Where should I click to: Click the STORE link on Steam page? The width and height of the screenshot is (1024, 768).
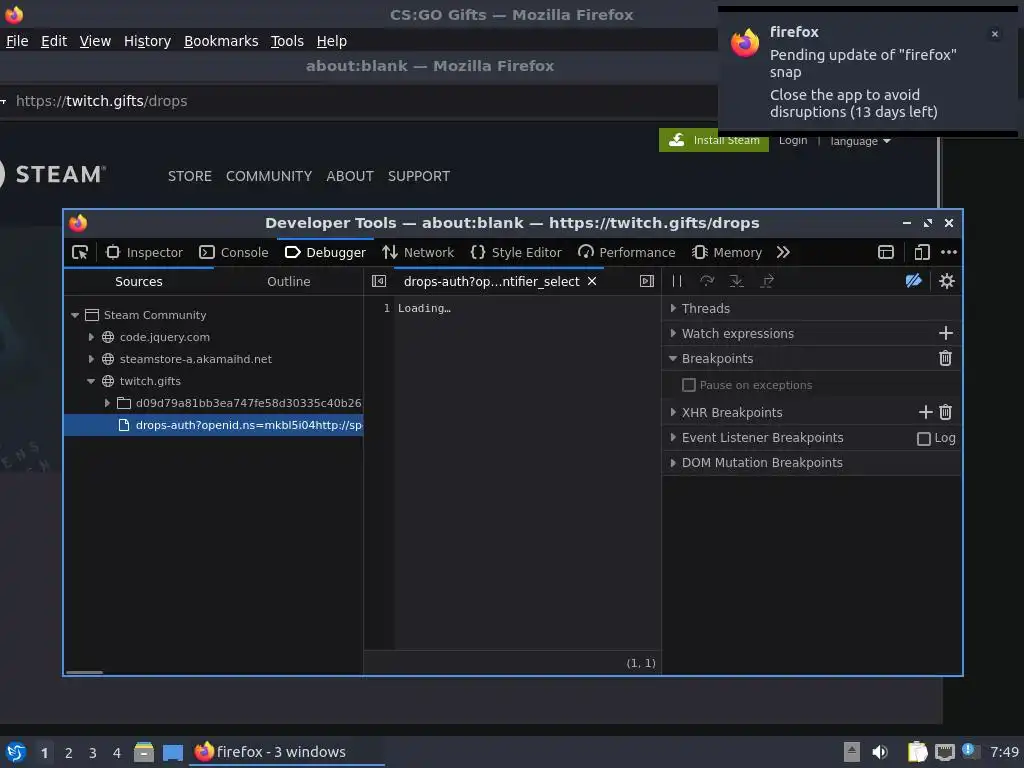tap(190, 176)
